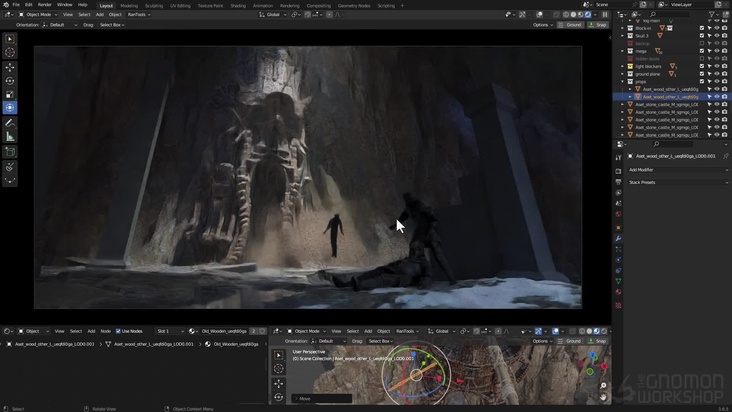Open the Stack Presets dropdown

point(678,182)
